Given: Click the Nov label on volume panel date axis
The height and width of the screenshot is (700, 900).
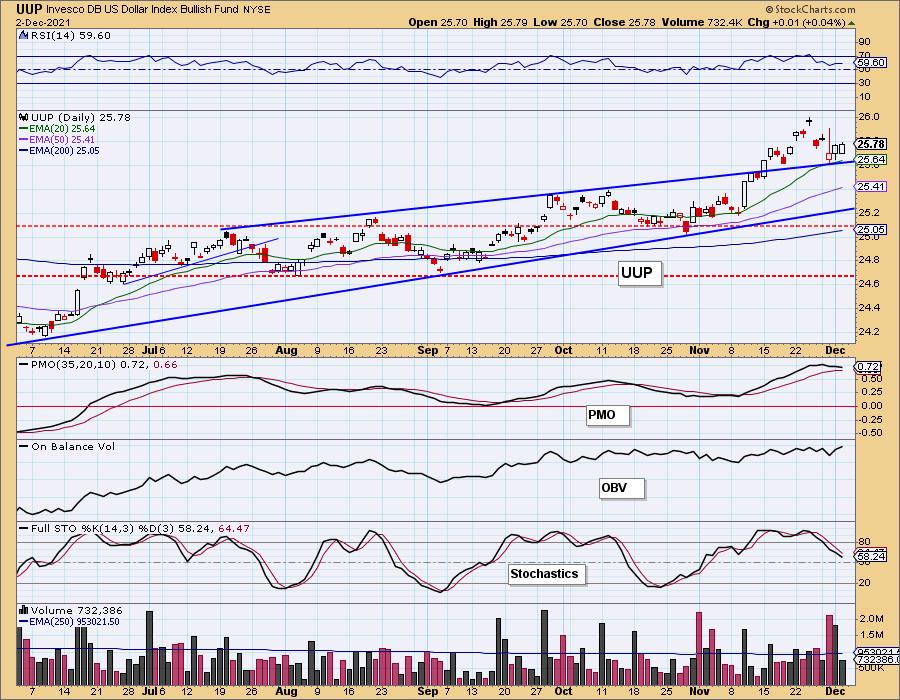Looking at the screenshot, I should [699, 691].
